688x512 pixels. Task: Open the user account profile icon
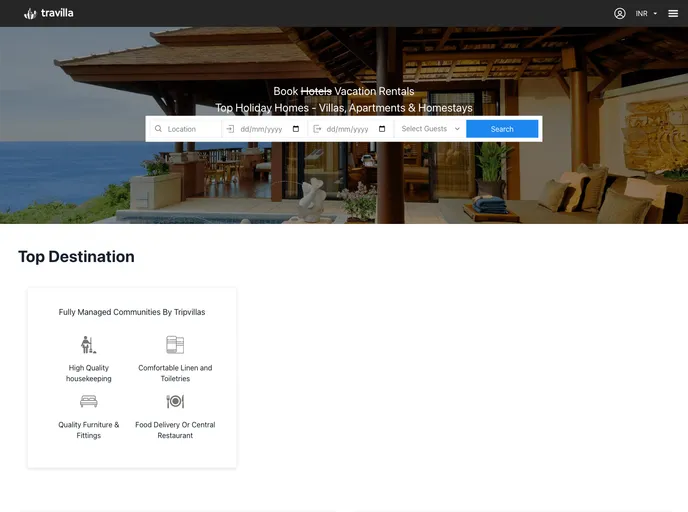[620, 14]
